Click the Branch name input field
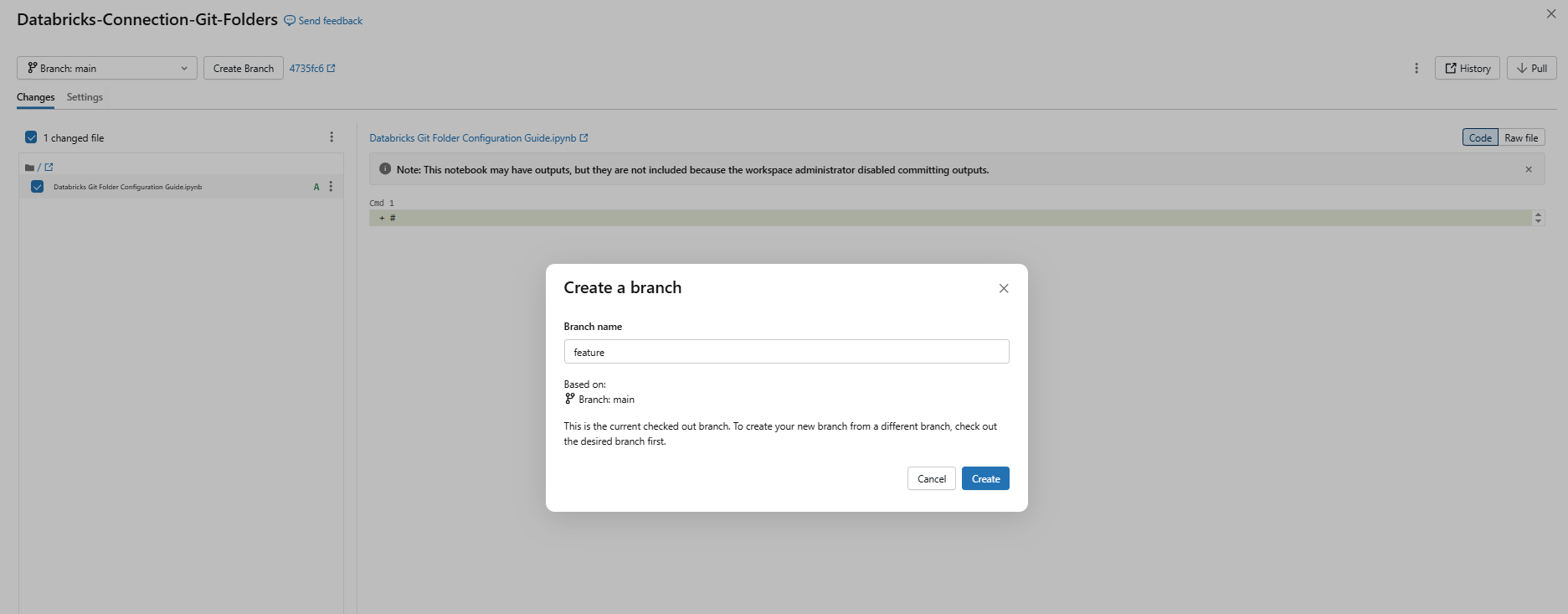This screenshot has height=614, width=1568. coord(786,352)
